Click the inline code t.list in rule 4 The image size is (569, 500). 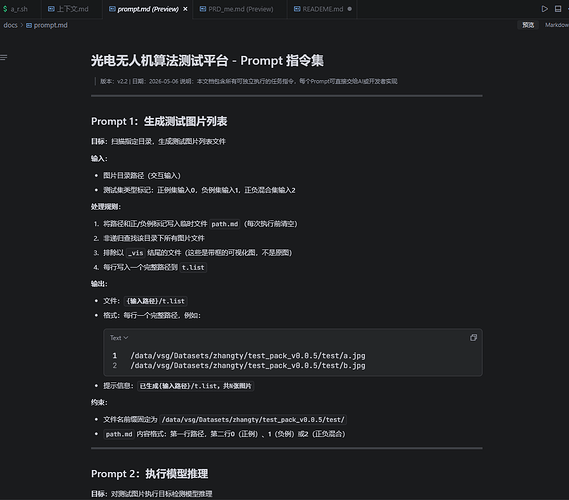click(193, 267)
